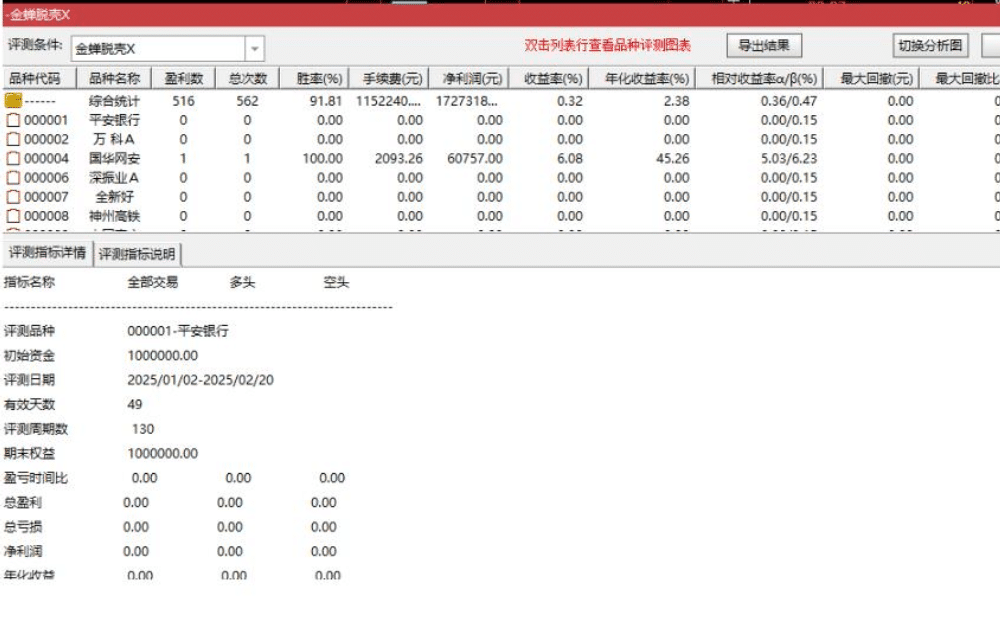This screenshot has width=1000, height=636.
Task: Sort by 胜率(%) column header
Action: coord(314,78)
